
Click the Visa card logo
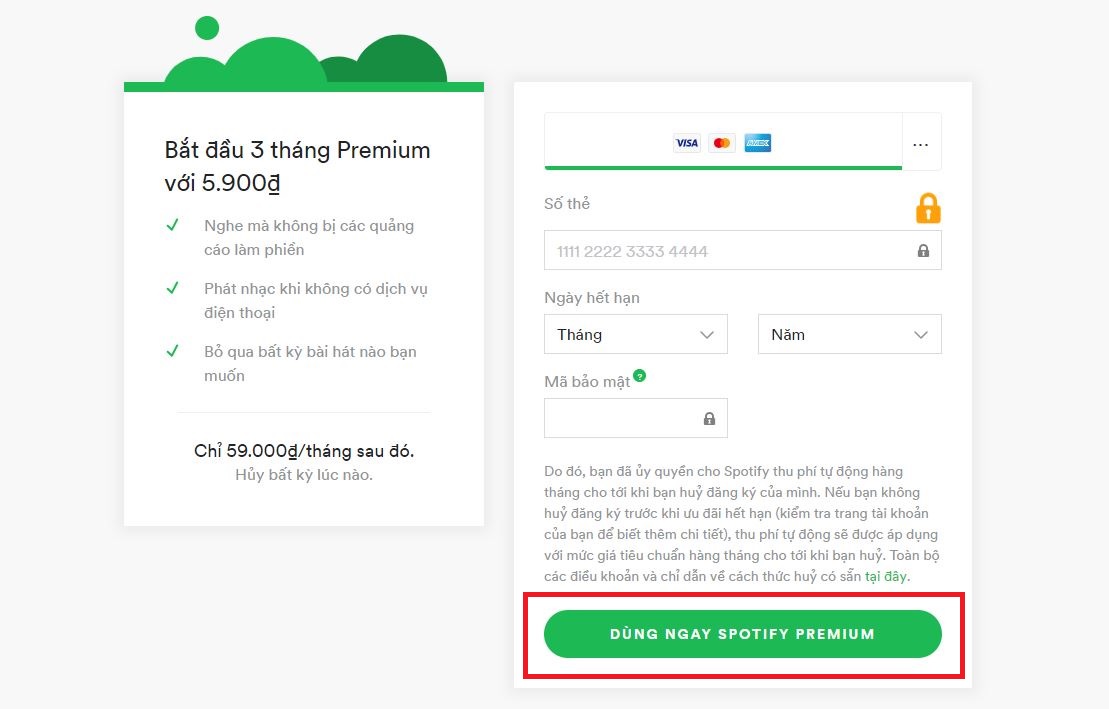[687, 143]
